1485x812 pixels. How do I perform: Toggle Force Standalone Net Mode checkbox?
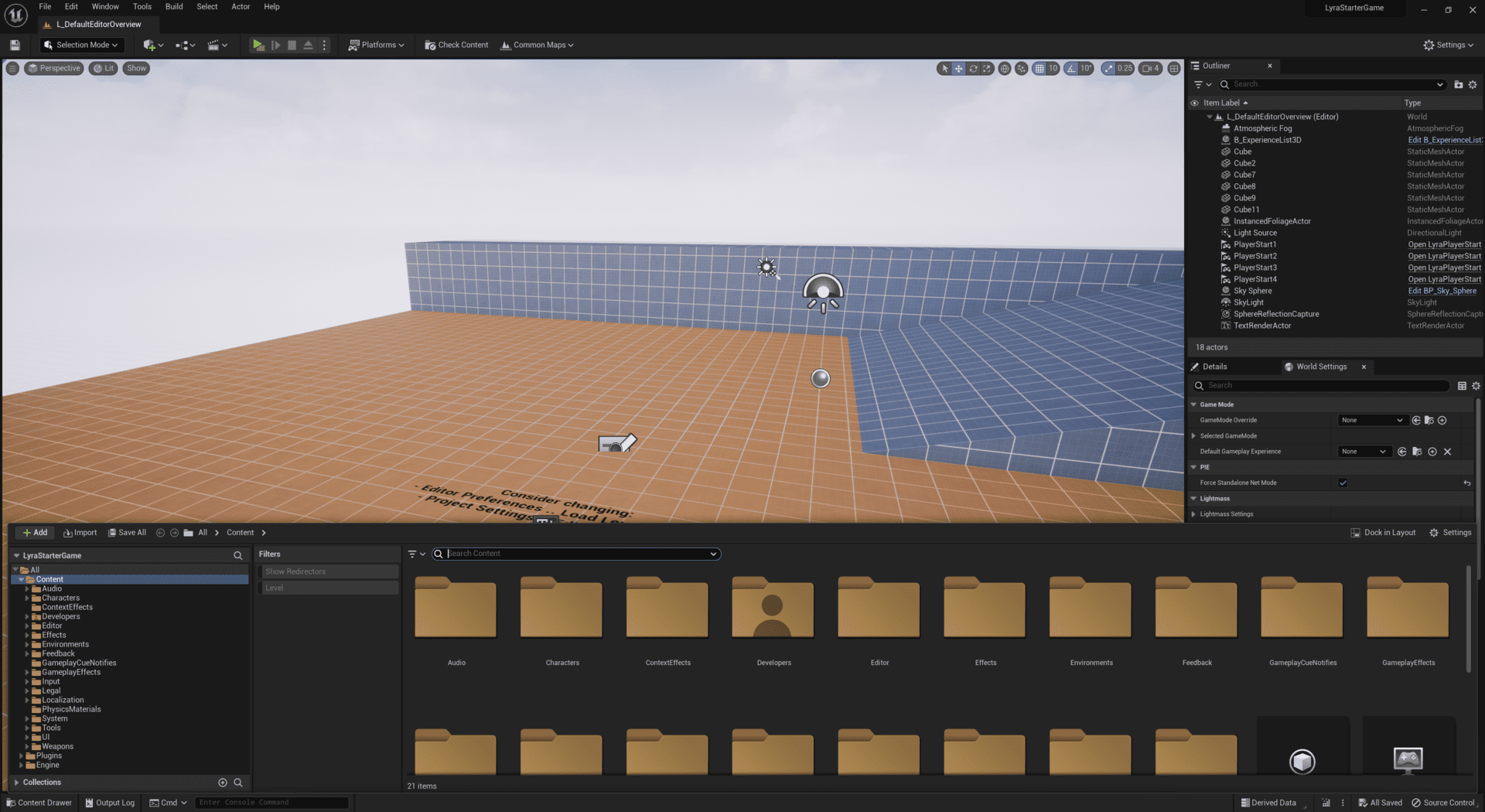pos(1343,483)
